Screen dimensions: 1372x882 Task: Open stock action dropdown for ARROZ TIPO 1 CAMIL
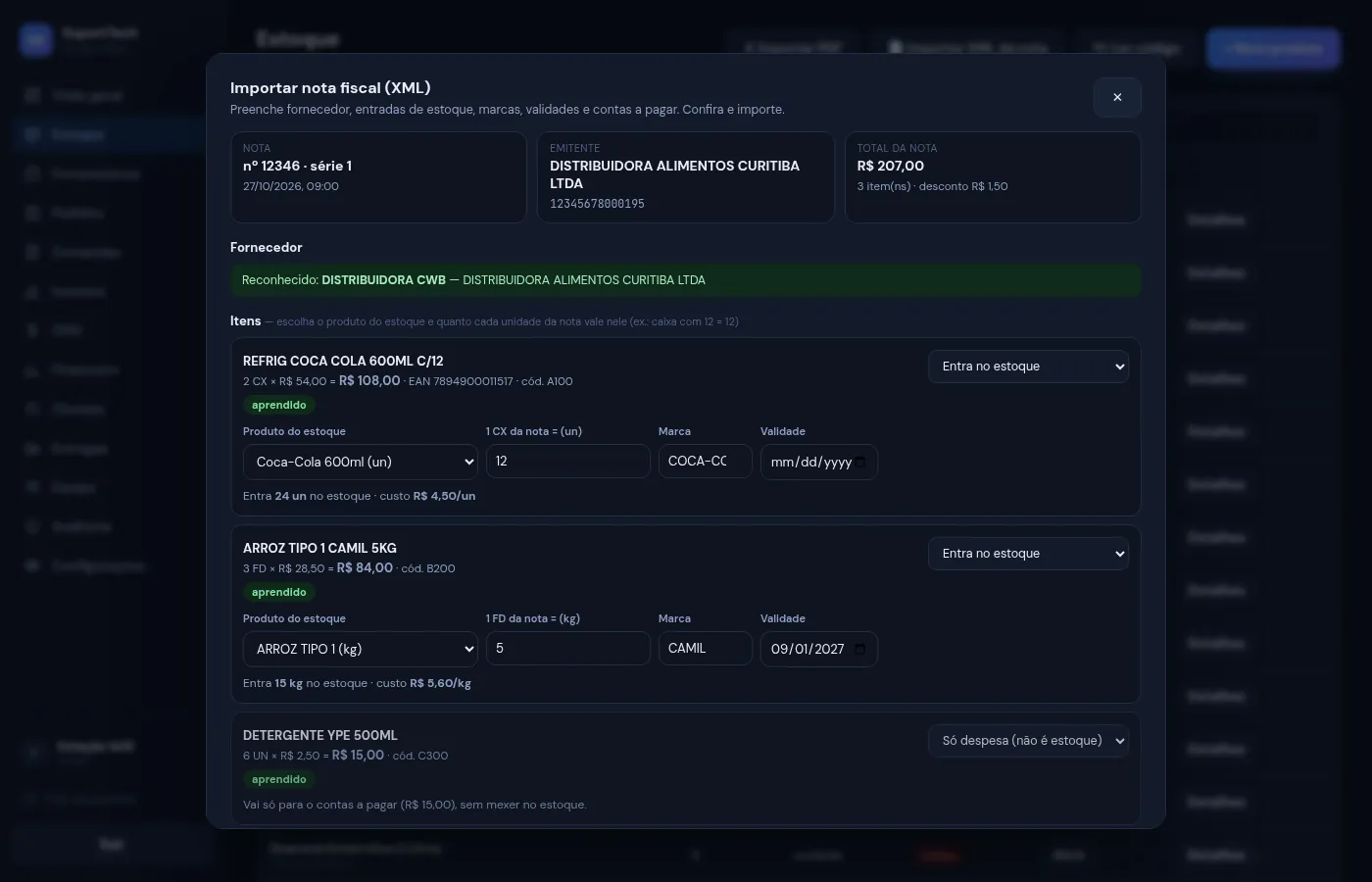click(x=1028, y=554)
